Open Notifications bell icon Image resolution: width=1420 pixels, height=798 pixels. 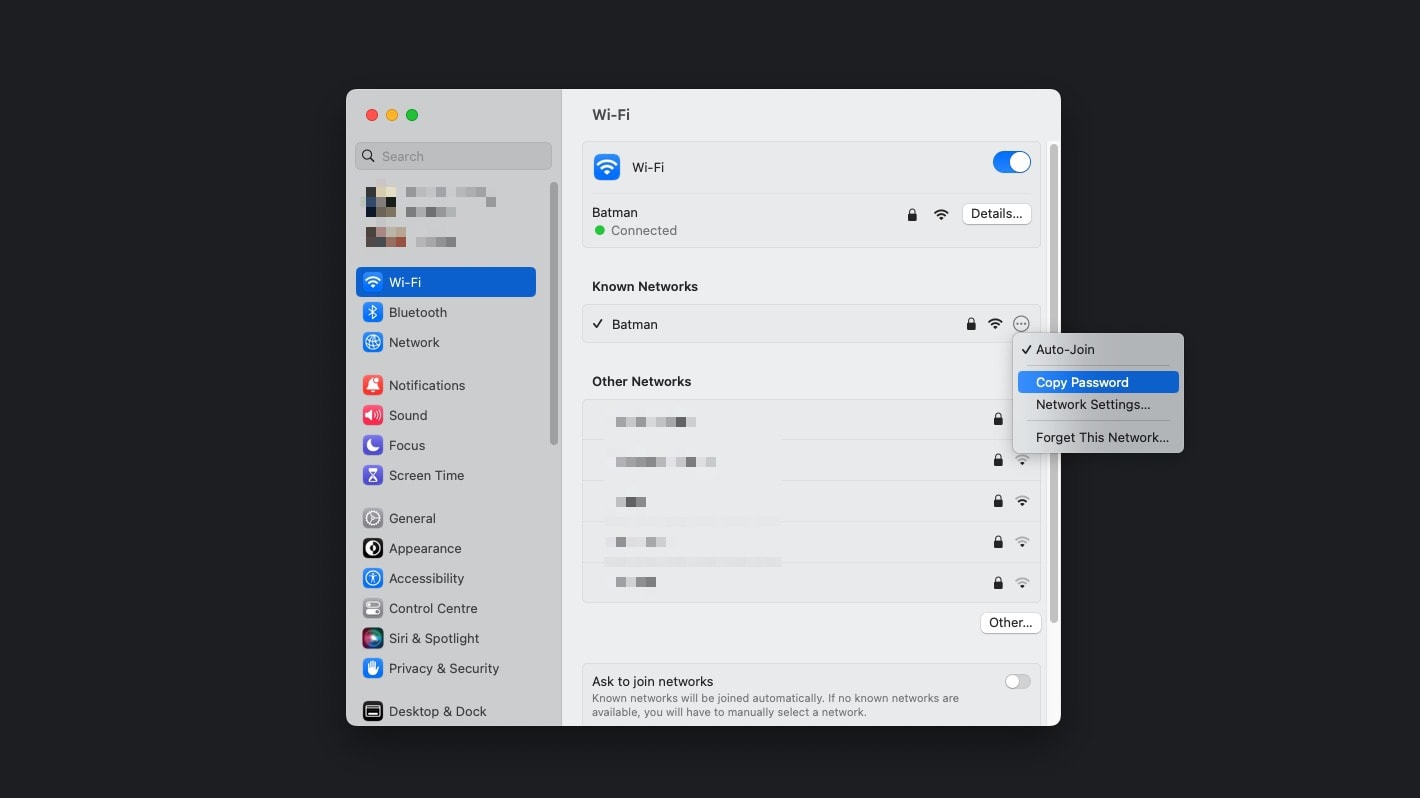[x=372, y=385]
